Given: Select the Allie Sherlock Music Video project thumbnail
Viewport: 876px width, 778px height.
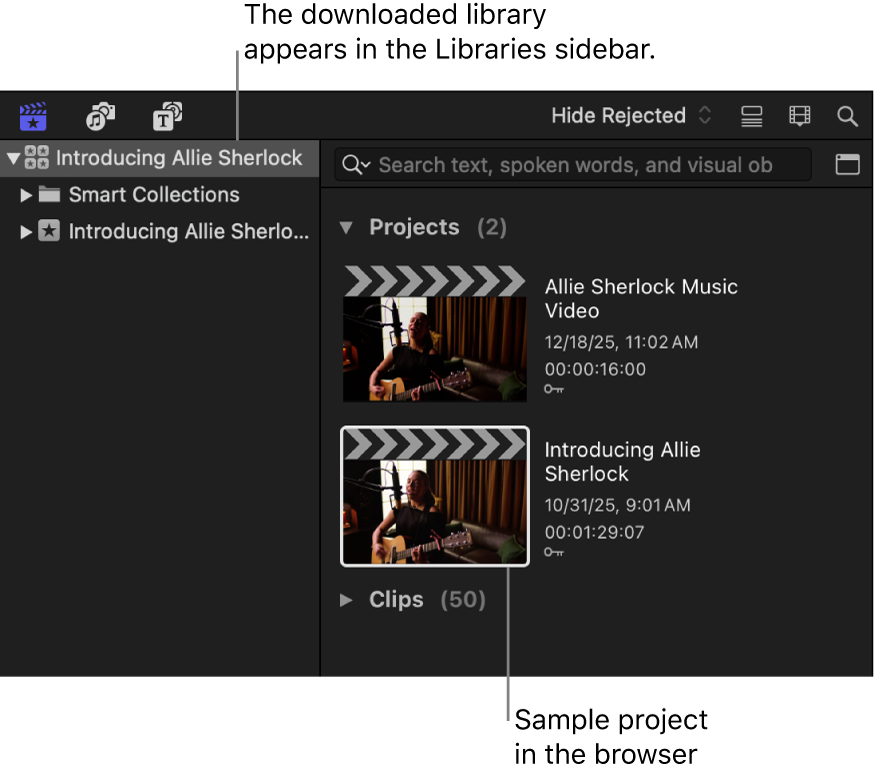Looking at the screenshot, I should click(434, 334).
